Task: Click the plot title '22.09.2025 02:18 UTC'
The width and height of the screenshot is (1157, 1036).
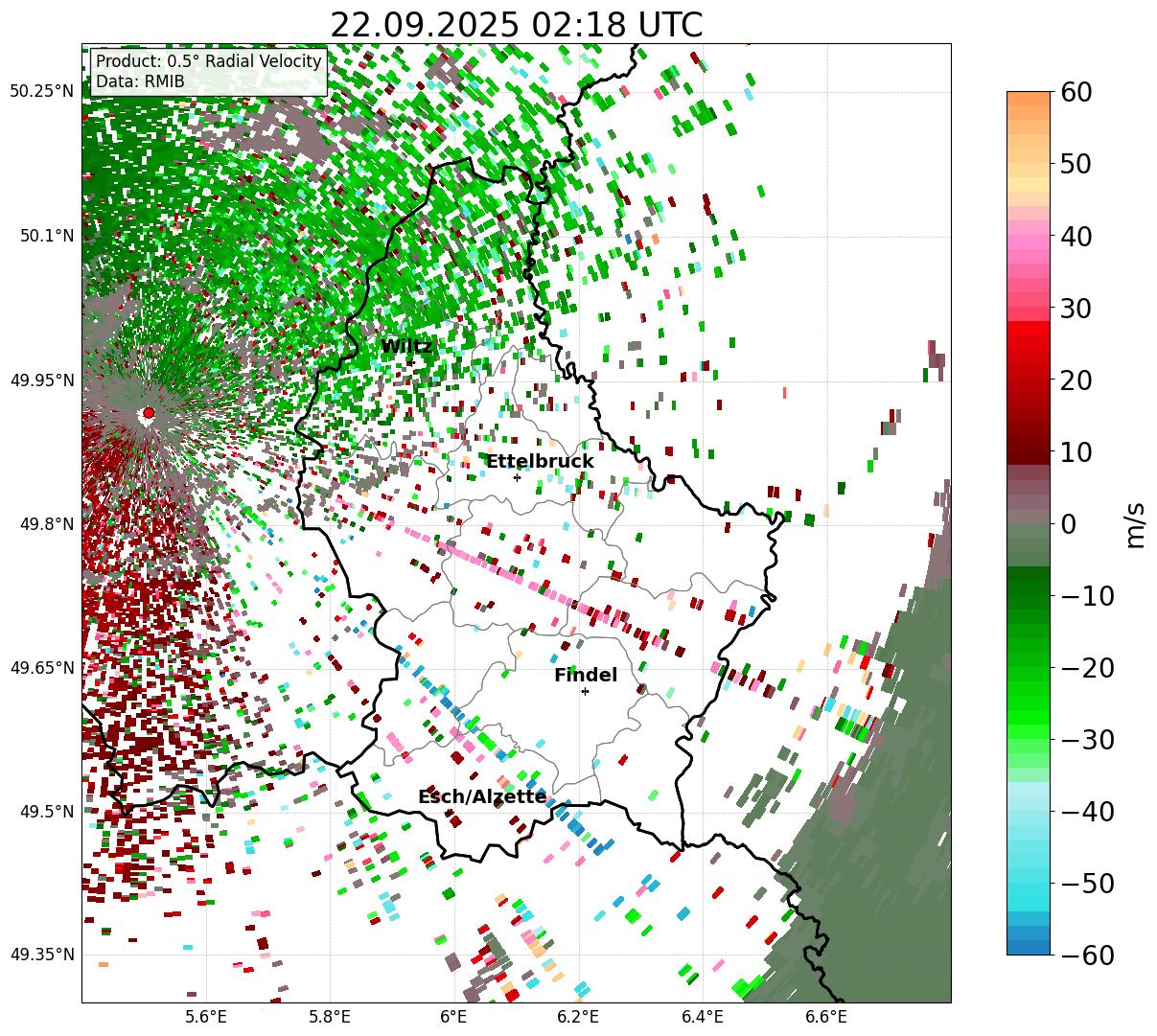Action: 516,25
